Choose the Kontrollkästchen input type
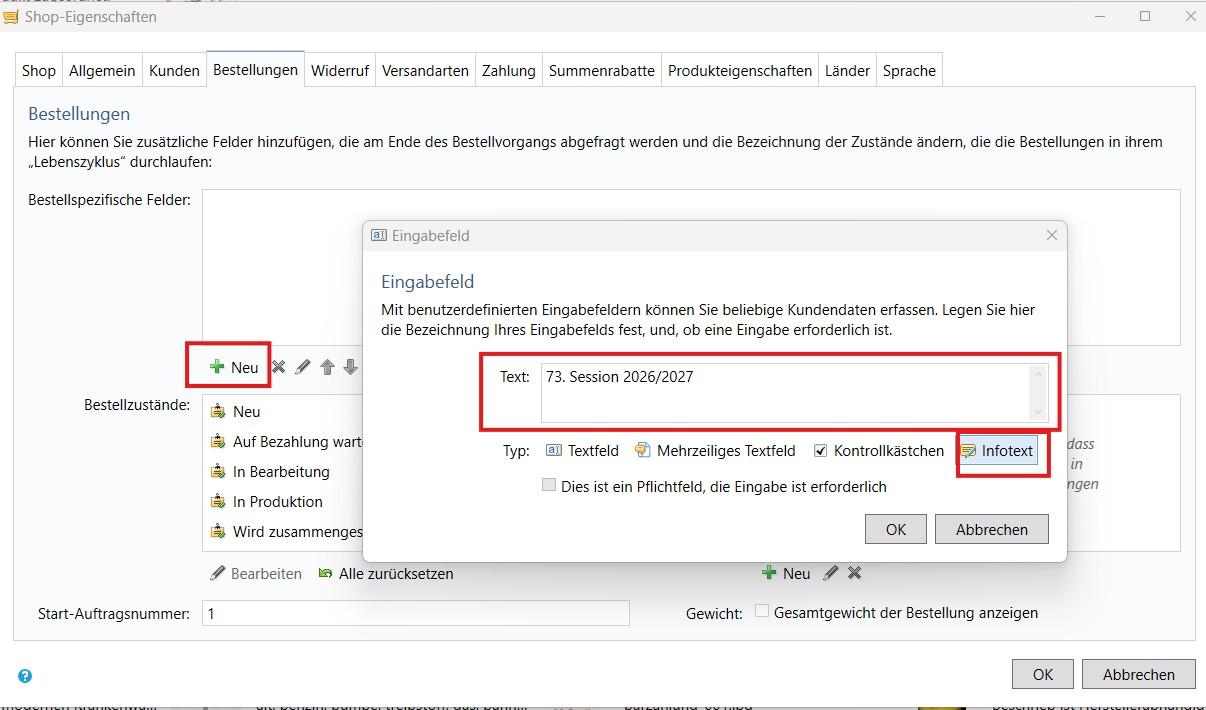The width and height of the screenshot is (1206, 710). 878,451
